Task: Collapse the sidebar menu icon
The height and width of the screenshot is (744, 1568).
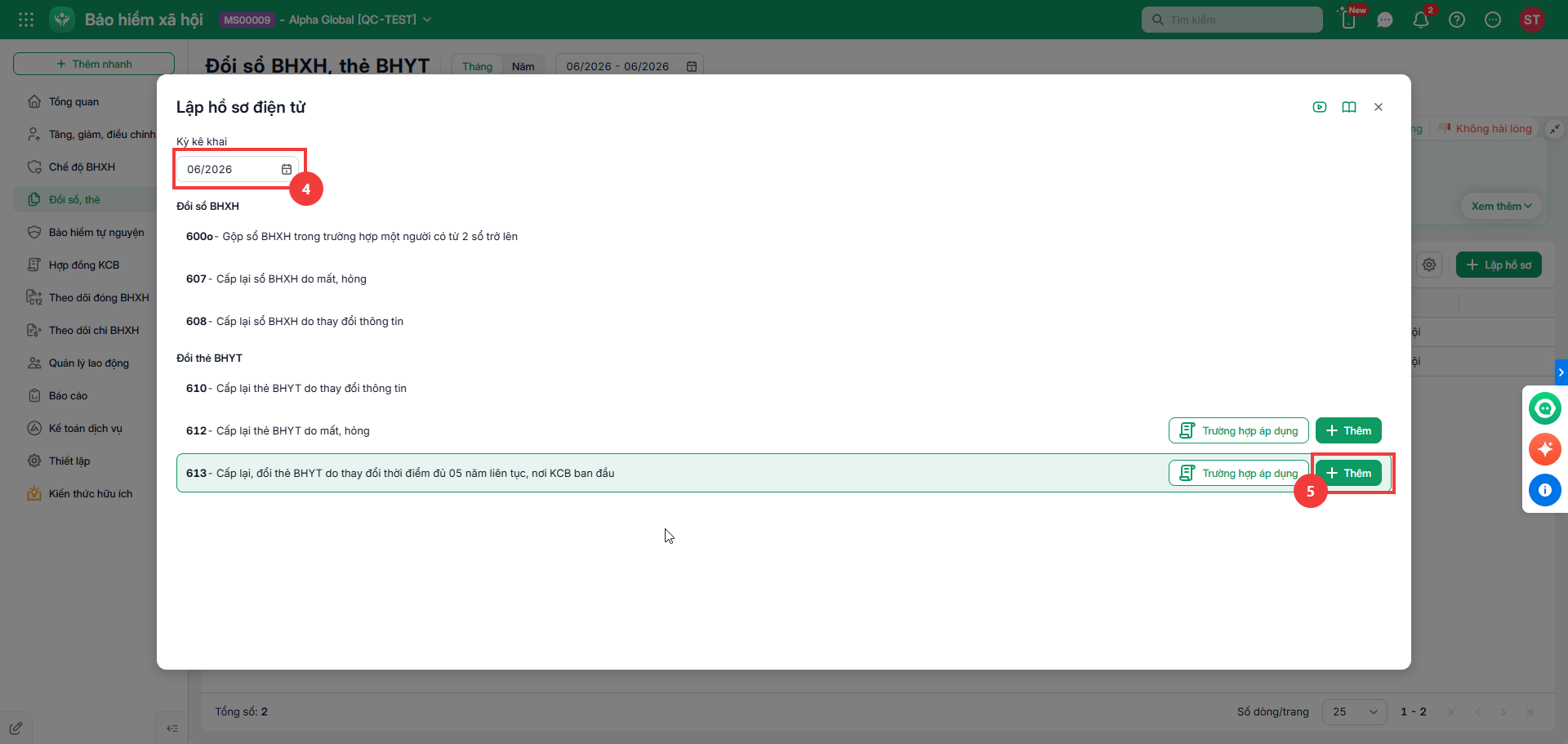Action: click(x=171, y=728)
